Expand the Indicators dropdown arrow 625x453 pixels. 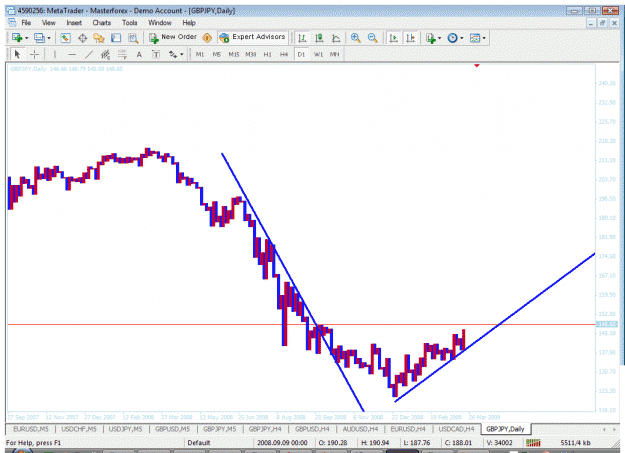(x=439, y=38)
